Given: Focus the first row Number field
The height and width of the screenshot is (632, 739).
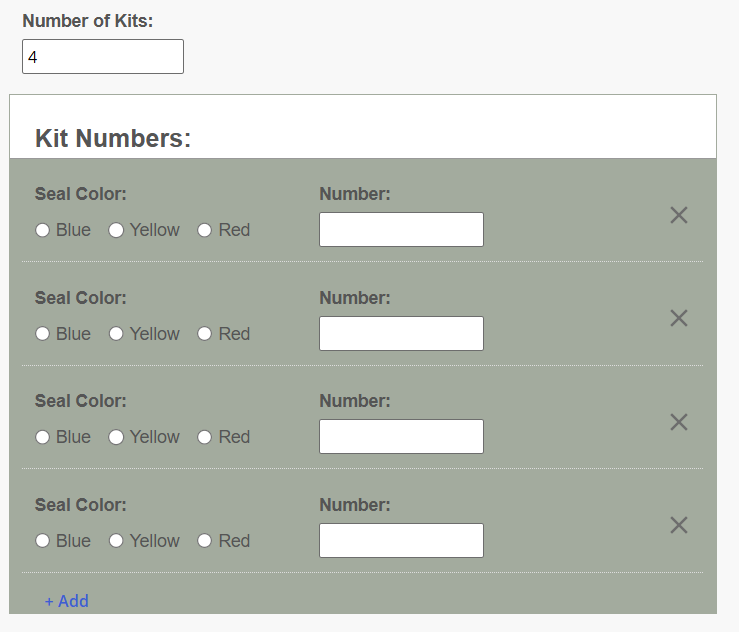Looking at the screenshot, I should coord(402,230).
